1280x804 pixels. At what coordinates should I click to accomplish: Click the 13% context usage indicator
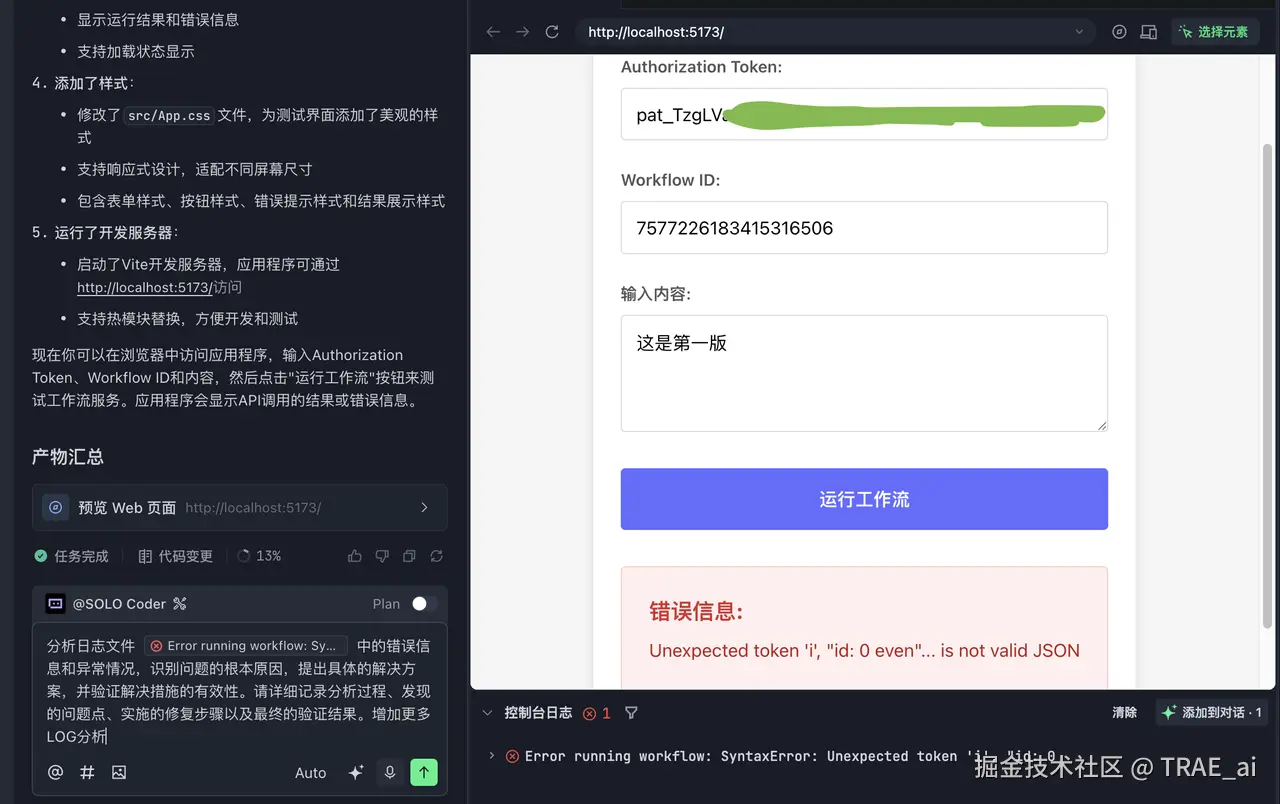[x=259, y=556]
